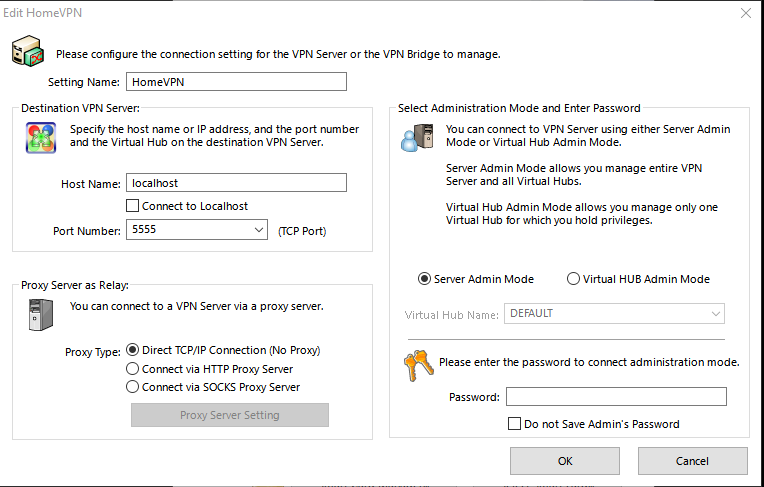Click the Cancel button
This screenshot has height=487, width=764.
click(692, 461)
